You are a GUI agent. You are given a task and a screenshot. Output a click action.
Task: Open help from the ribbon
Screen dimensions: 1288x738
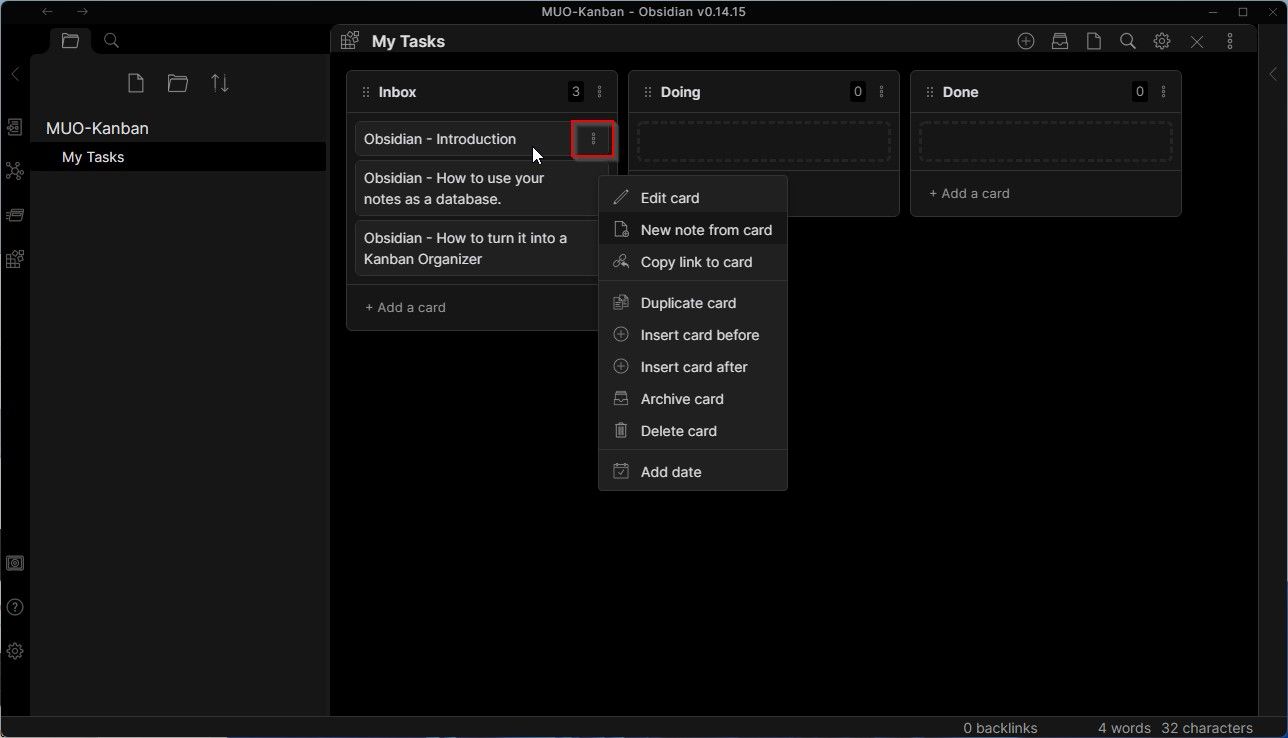click(15, 607)
